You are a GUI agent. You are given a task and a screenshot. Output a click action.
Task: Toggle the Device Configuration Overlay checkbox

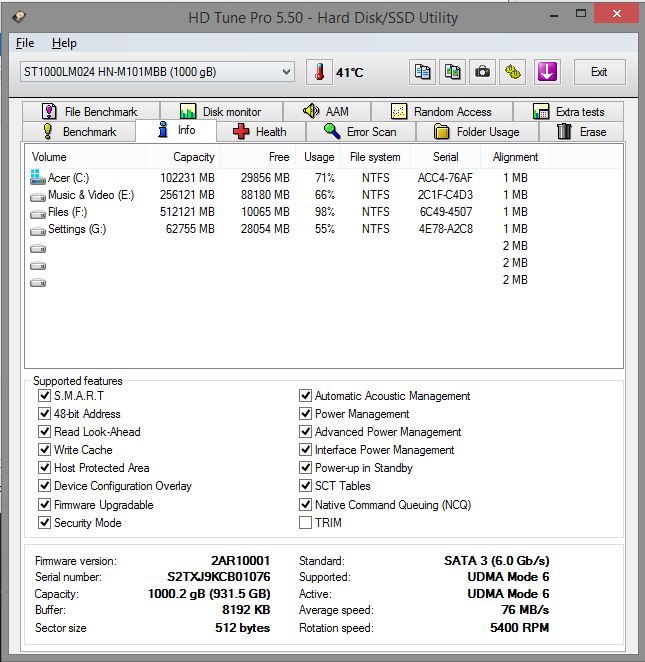(x=44, y=486)
